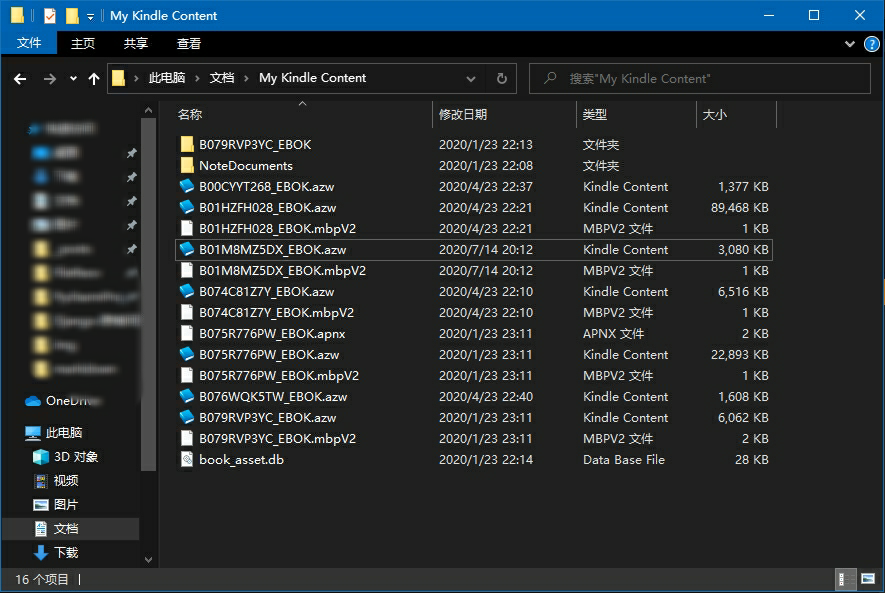This screenshot has height=593, width=885.
Task: Click the Back arrow navigation button
Action: pos(20,78)
